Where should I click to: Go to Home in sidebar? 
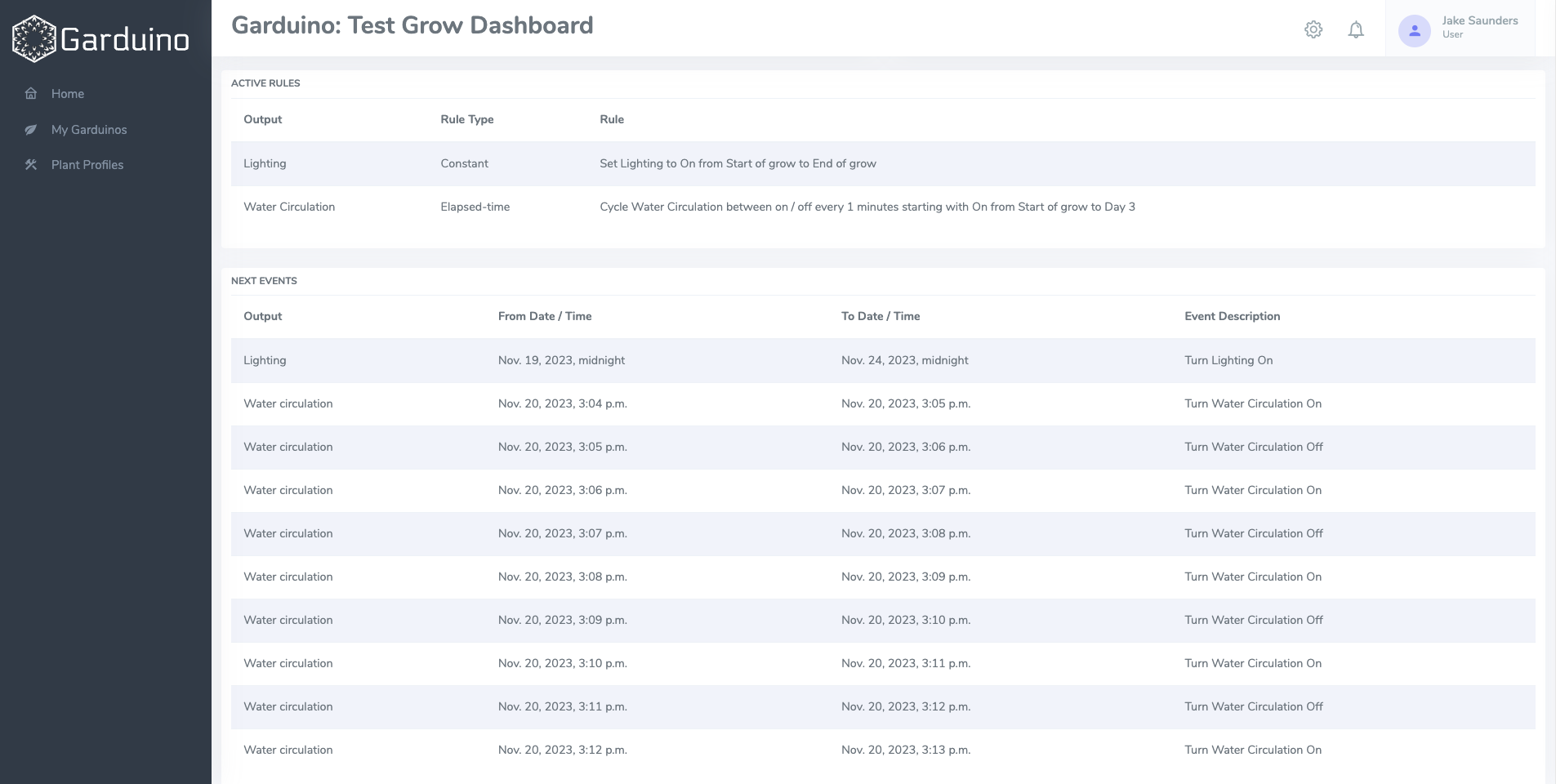click(x=68, y=94)
